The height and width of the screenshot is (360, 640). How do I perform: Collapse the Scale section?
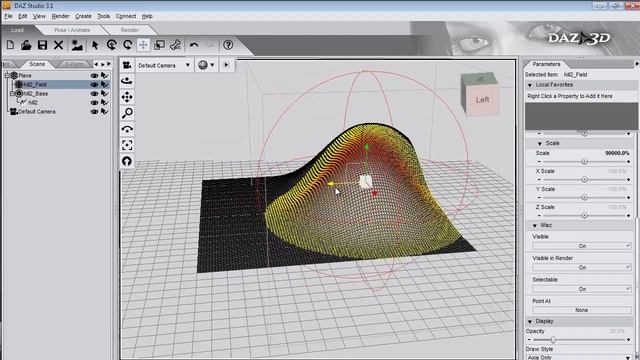pyautogui.click(x=540, y=143)
